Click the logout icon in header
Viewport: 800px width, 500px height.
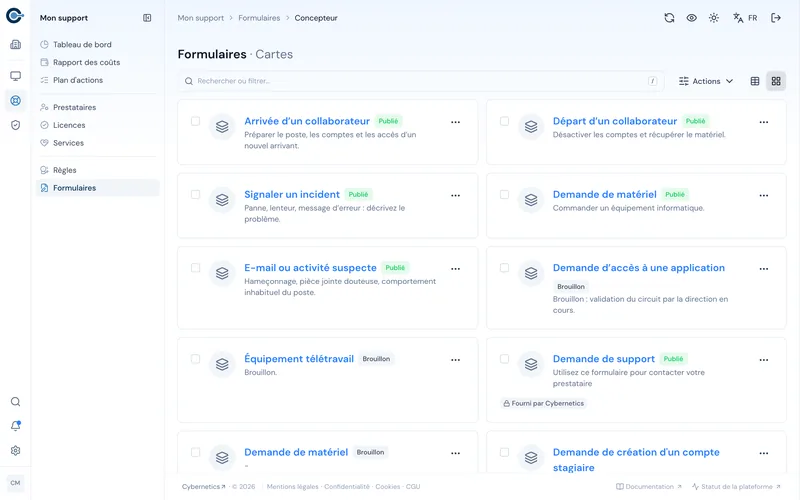[x=776, y=18]
